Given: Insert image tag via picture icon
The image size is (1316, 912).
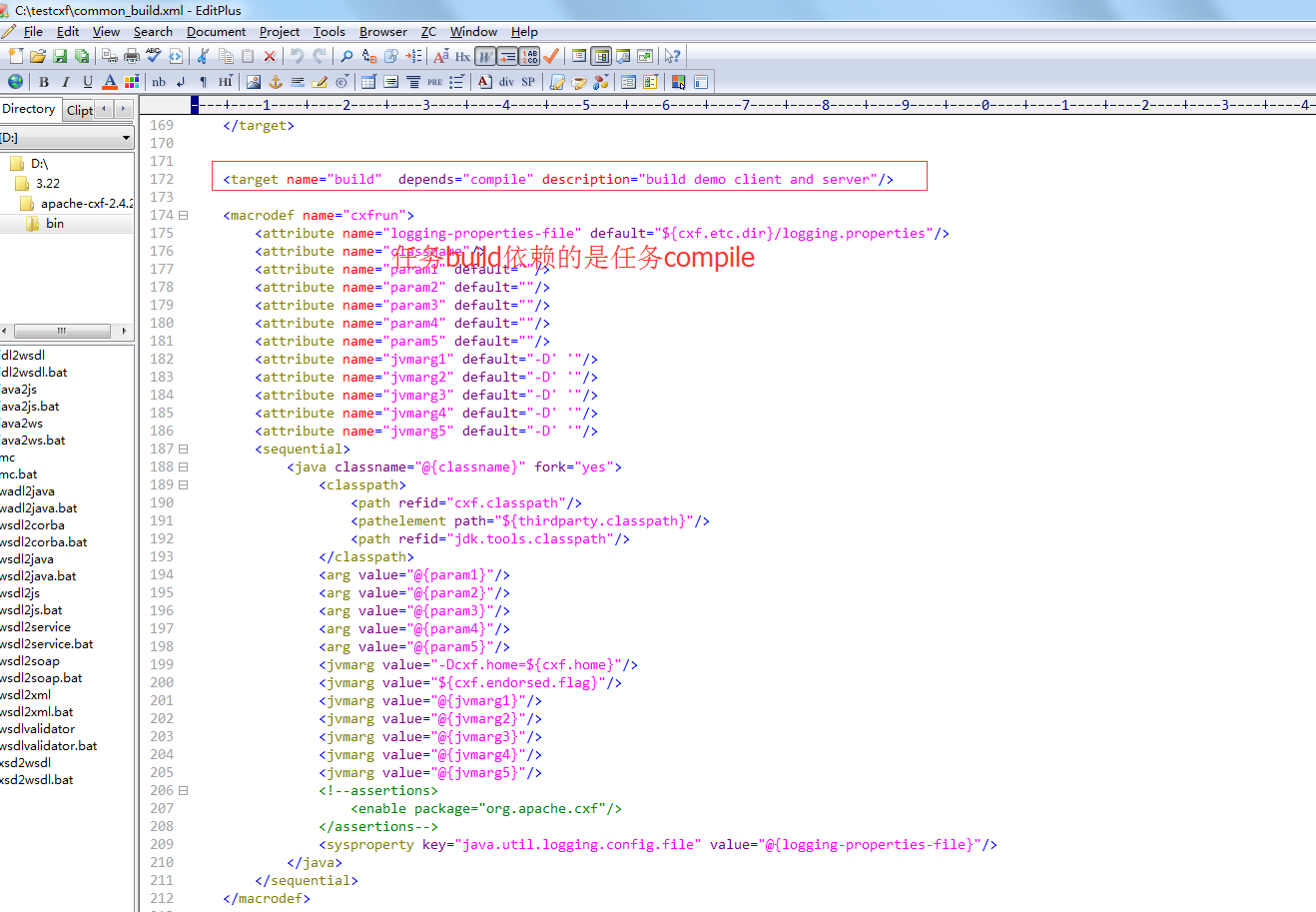Looking at the screenshot, I should [254, 82].
